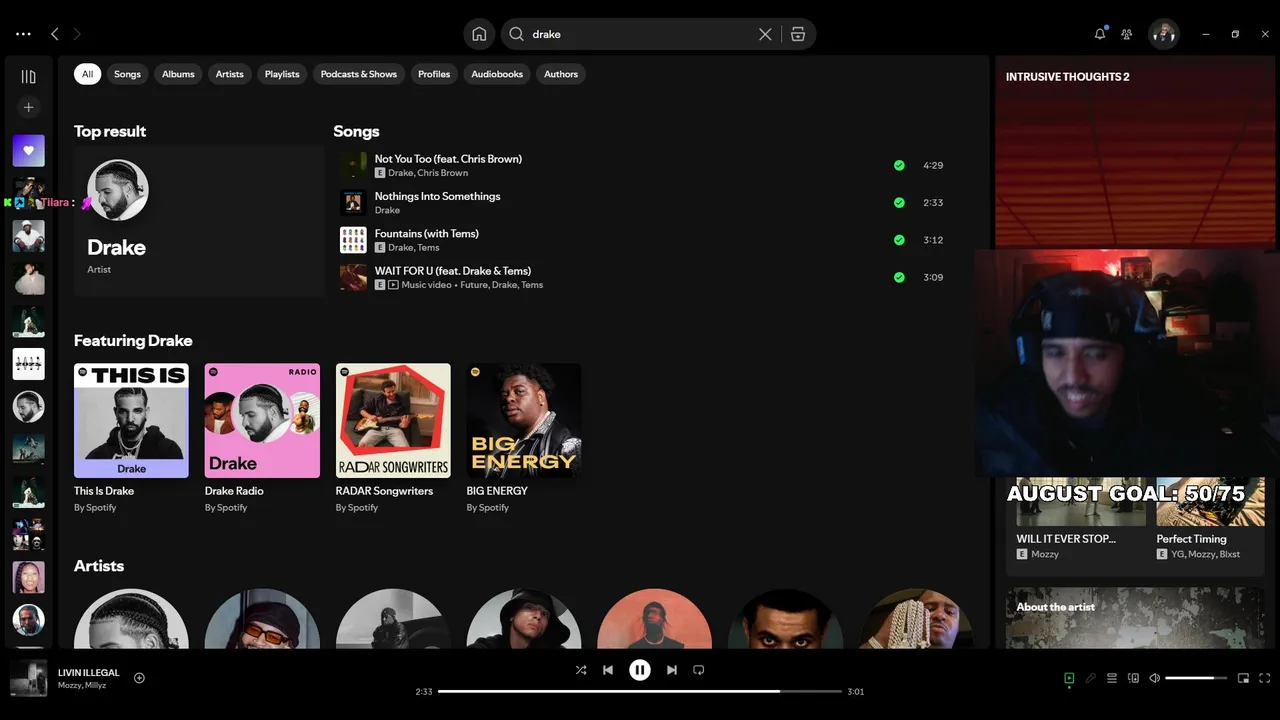Open INTRUSIVE THOUGHTS 2 panel title
Viewport: 1280px width, 720px height.
click(1067, 77)
